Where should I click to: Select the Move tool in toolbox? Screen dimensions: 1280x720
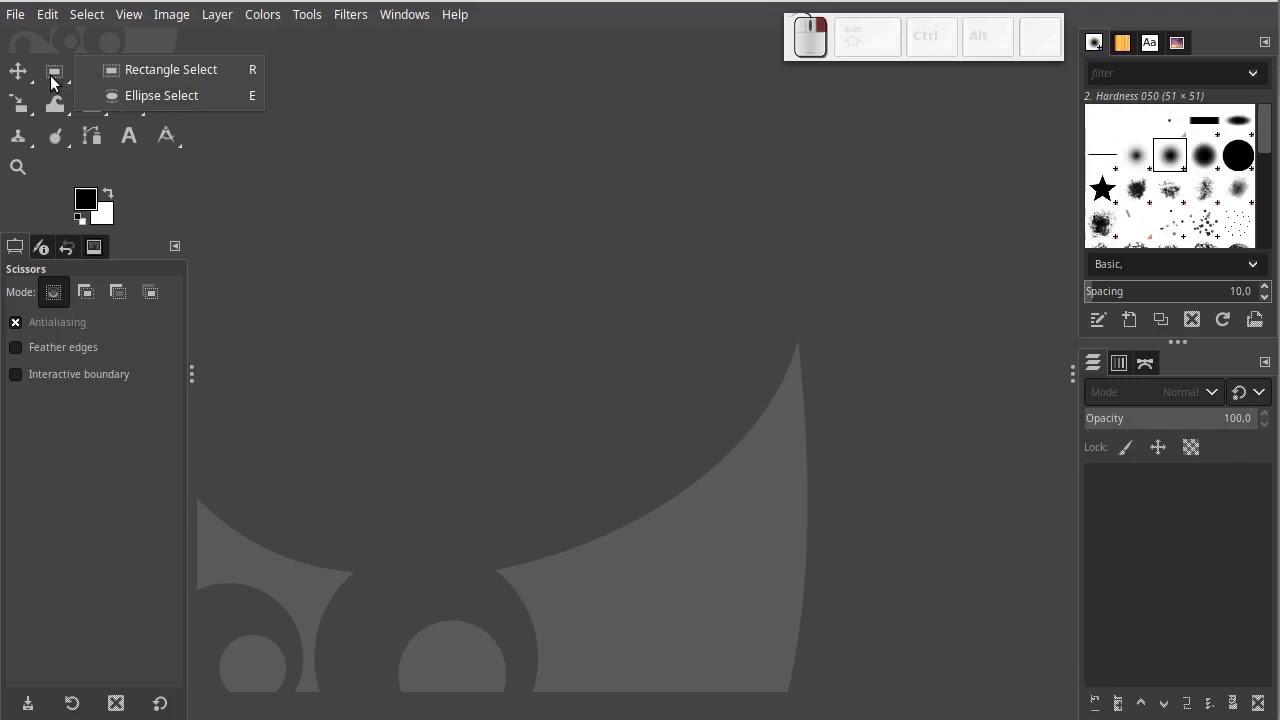(18, 71)
